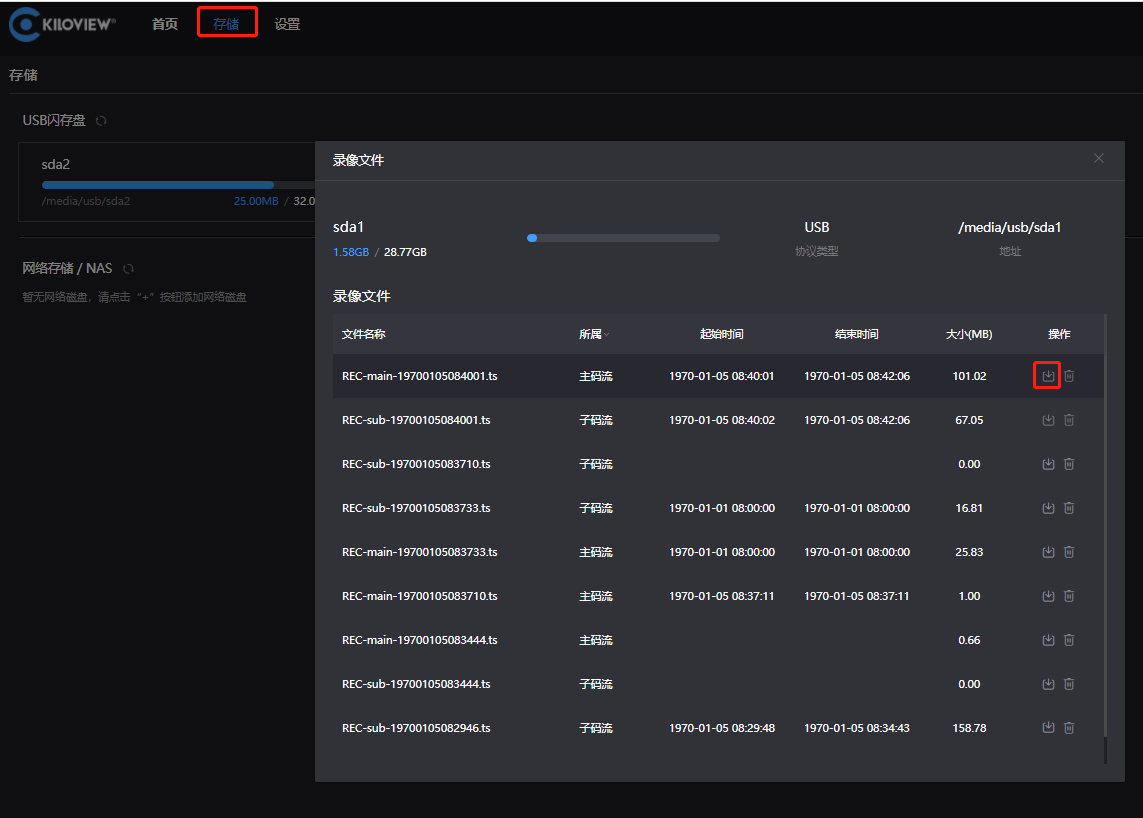Select file name REC-main-19700105084001.ts
The image size is (1143, 818).
pos(420,376)
